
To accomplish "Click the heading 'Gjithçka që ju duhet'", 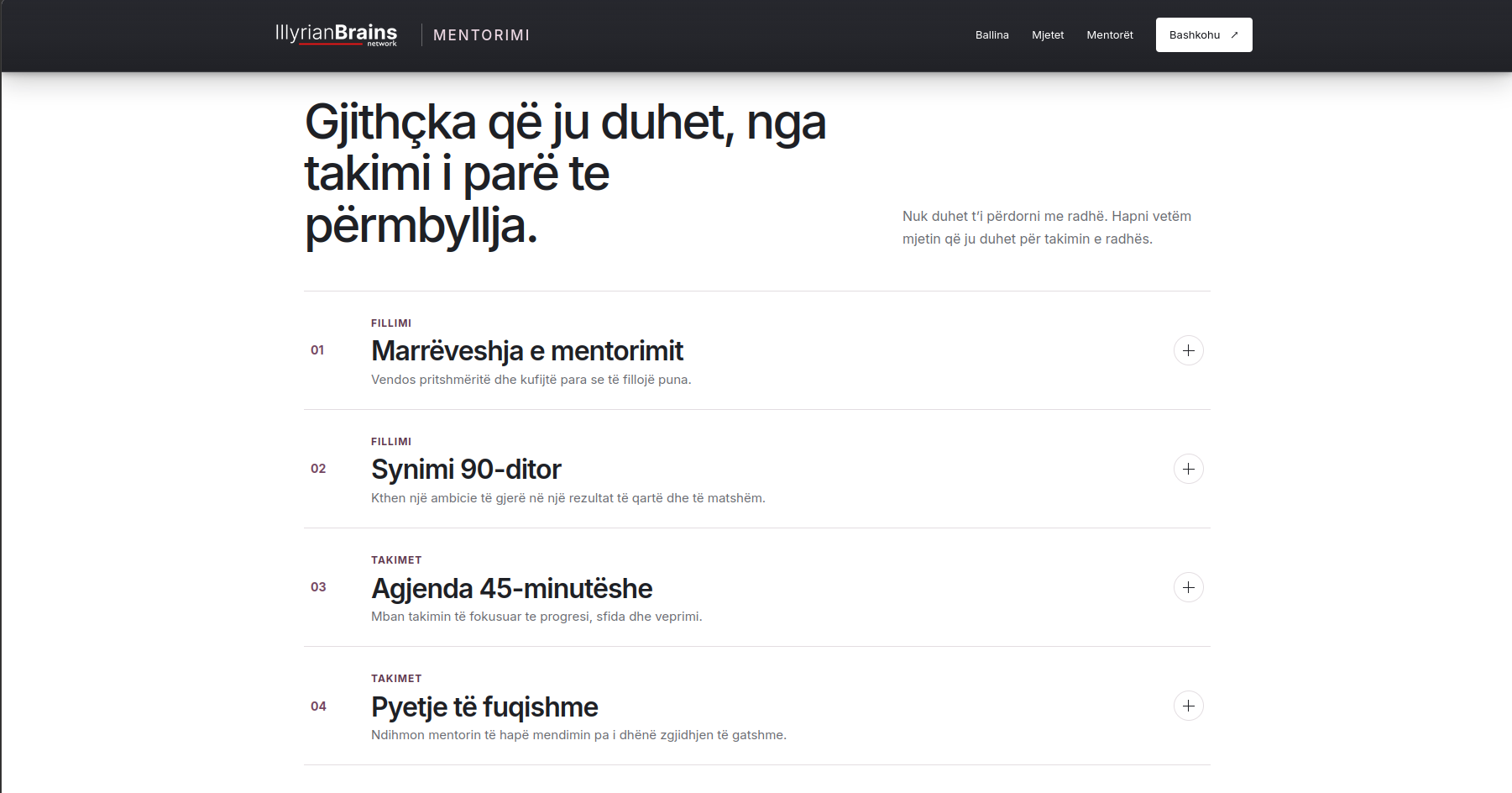I will (565, 174).
